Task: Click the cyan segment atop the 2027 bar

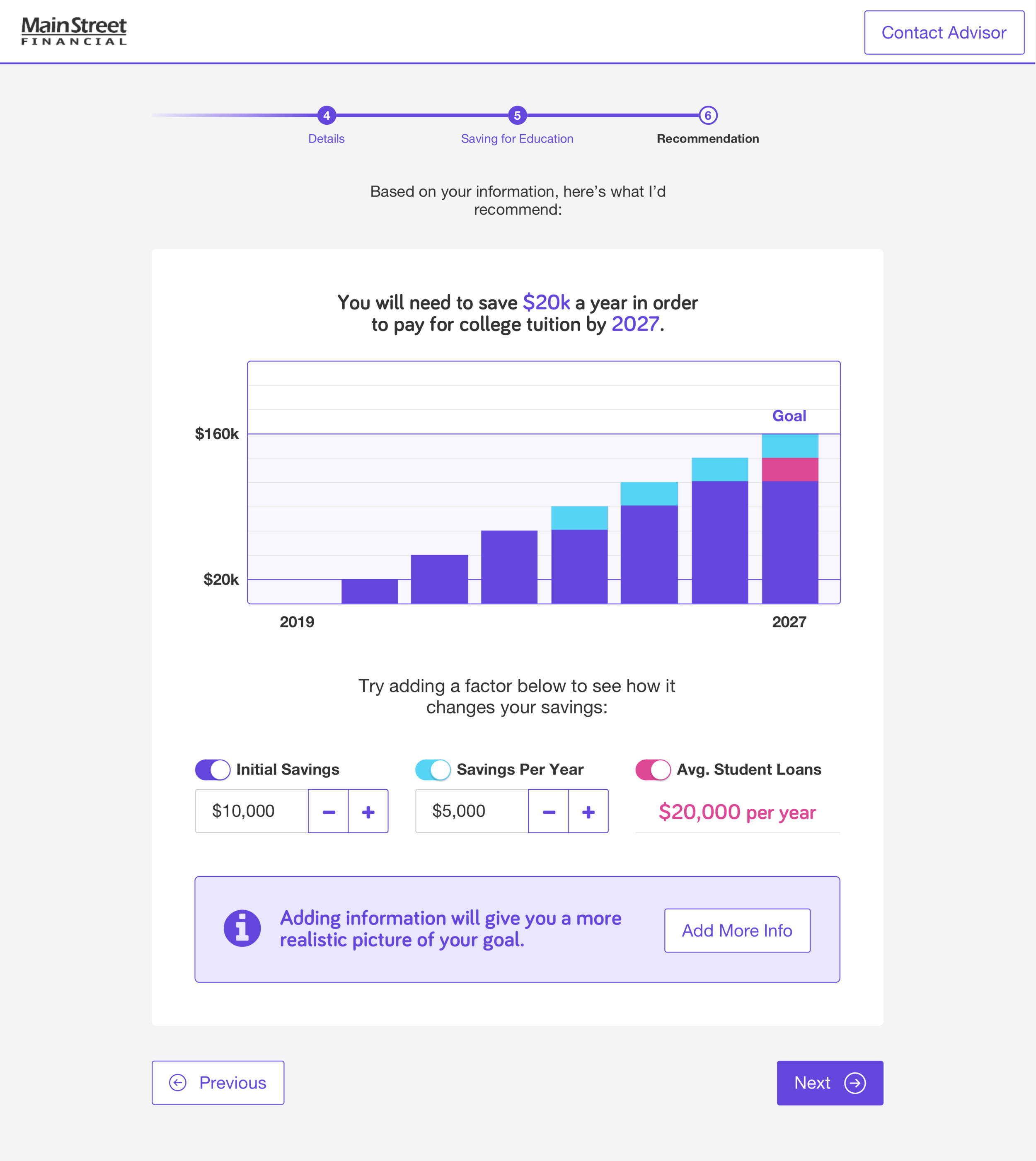Action: [790, 446]
